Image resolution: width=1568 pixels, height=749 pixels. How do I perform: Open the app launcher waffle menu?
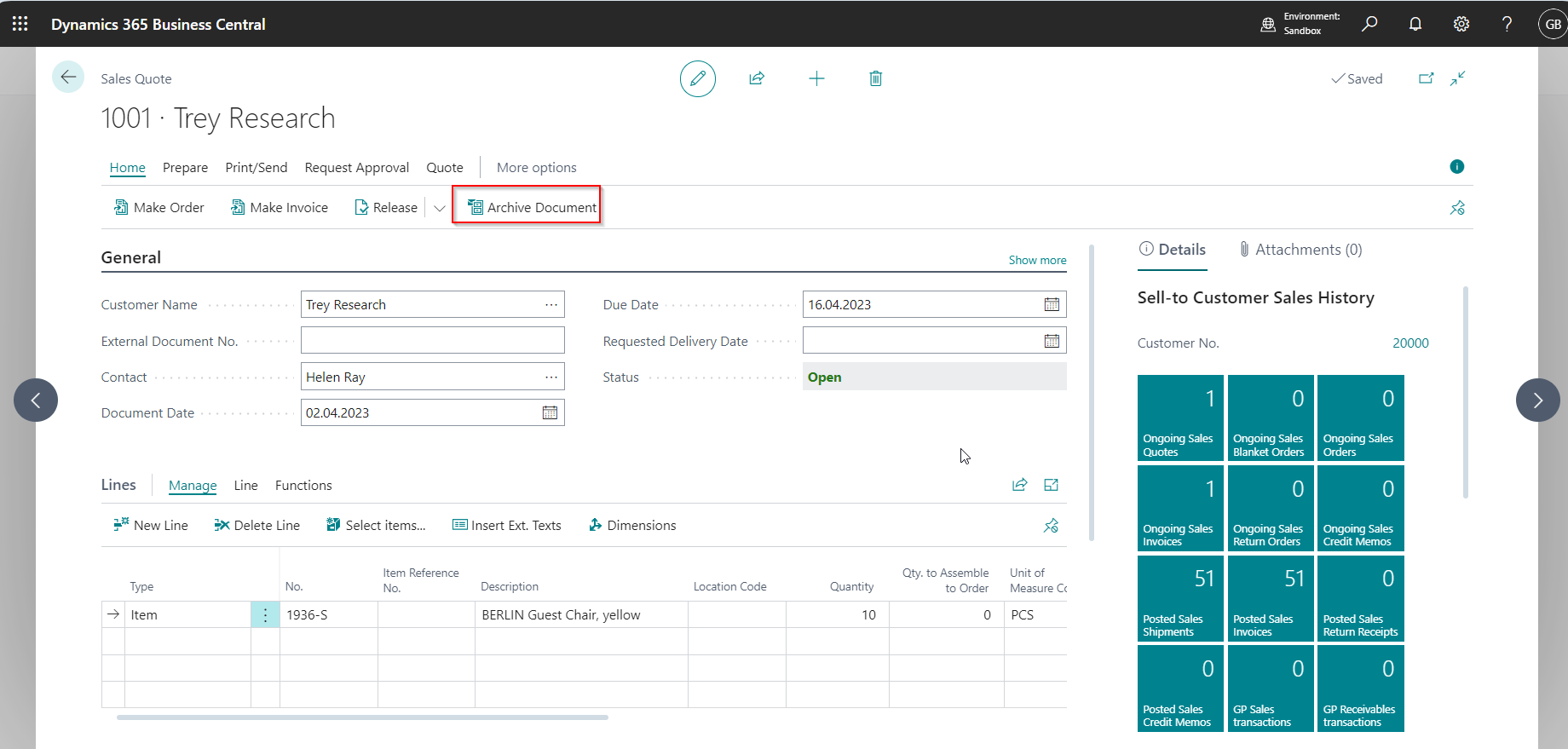[x=20, y=24]
